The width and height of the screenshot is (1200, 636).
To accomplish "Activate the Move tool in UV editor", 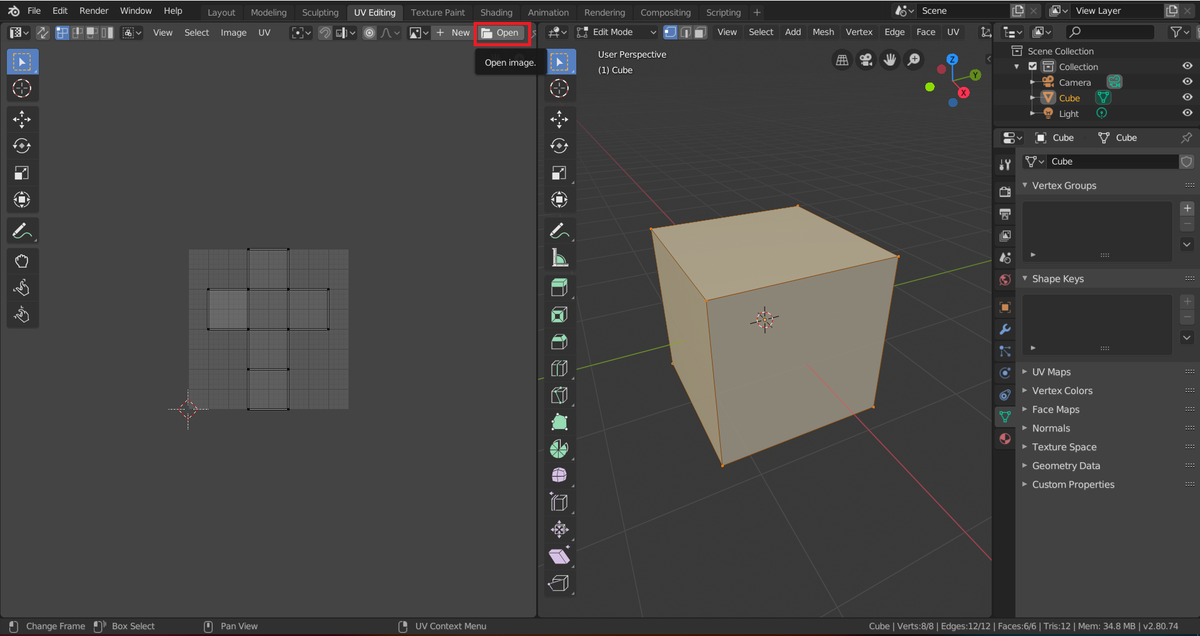I will coord(22,119).
